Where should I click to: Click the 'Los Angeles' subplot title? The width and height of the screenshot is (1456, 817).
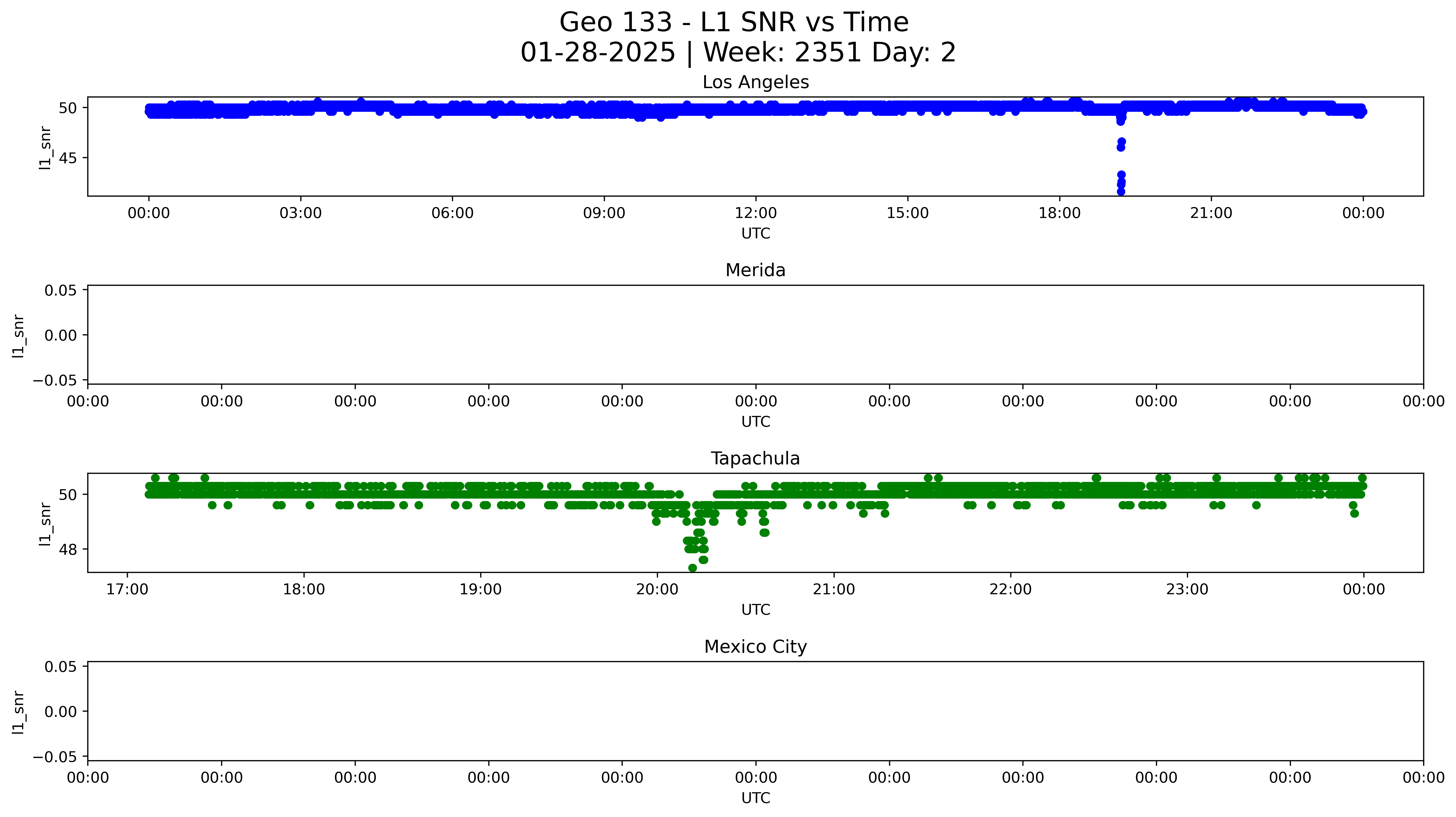(x=755, y=82)
